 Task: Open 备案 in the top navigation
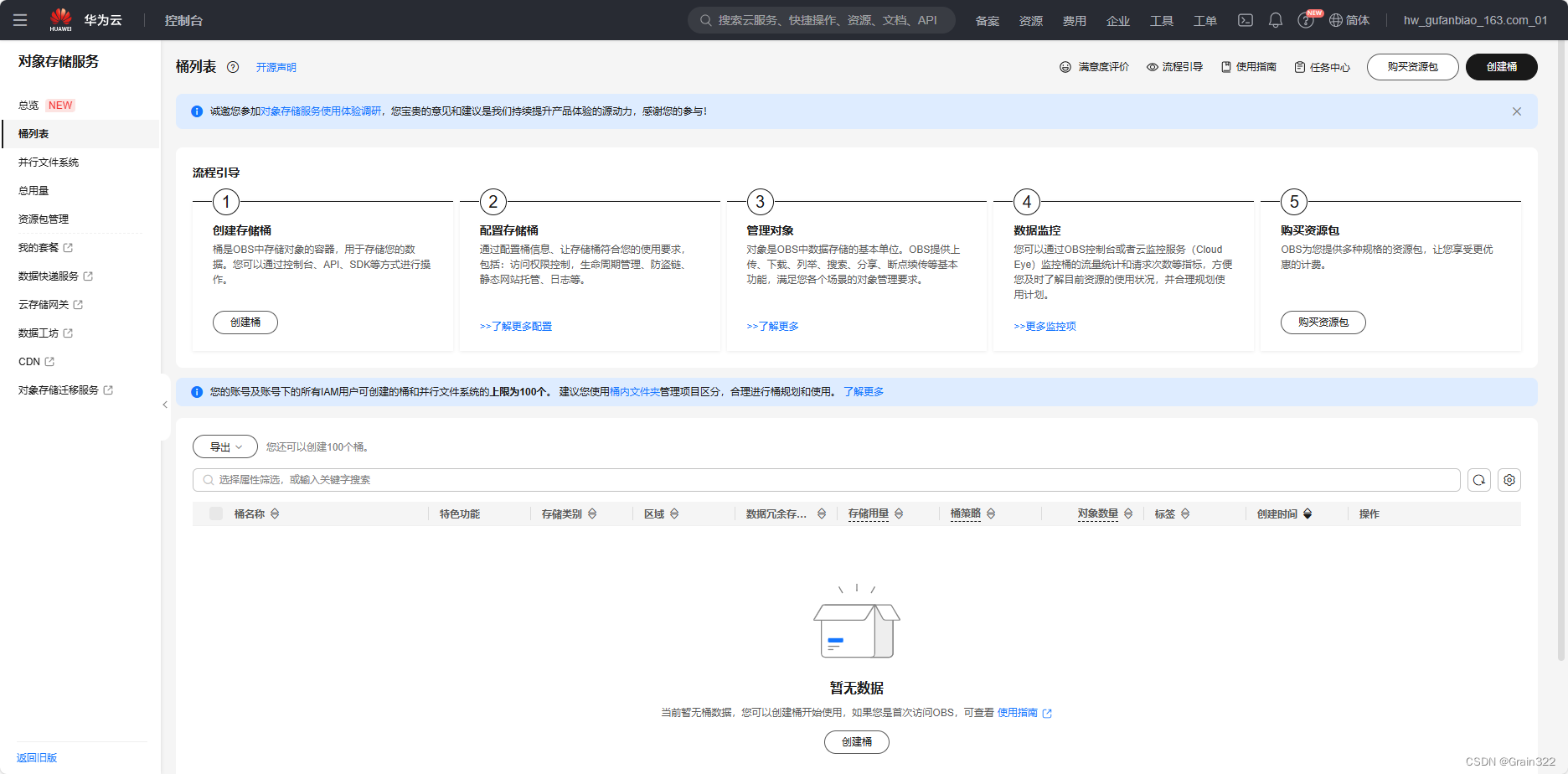click(988, 20)
